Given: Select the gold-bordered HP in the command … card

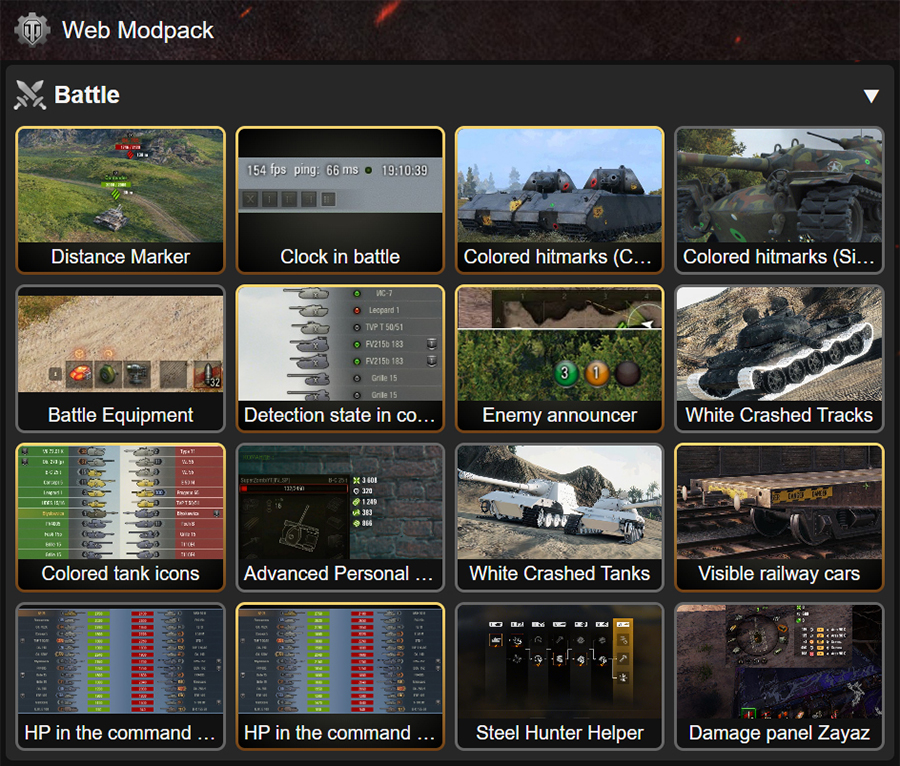Looking at the screenshot, I should [x=340, y=676].
